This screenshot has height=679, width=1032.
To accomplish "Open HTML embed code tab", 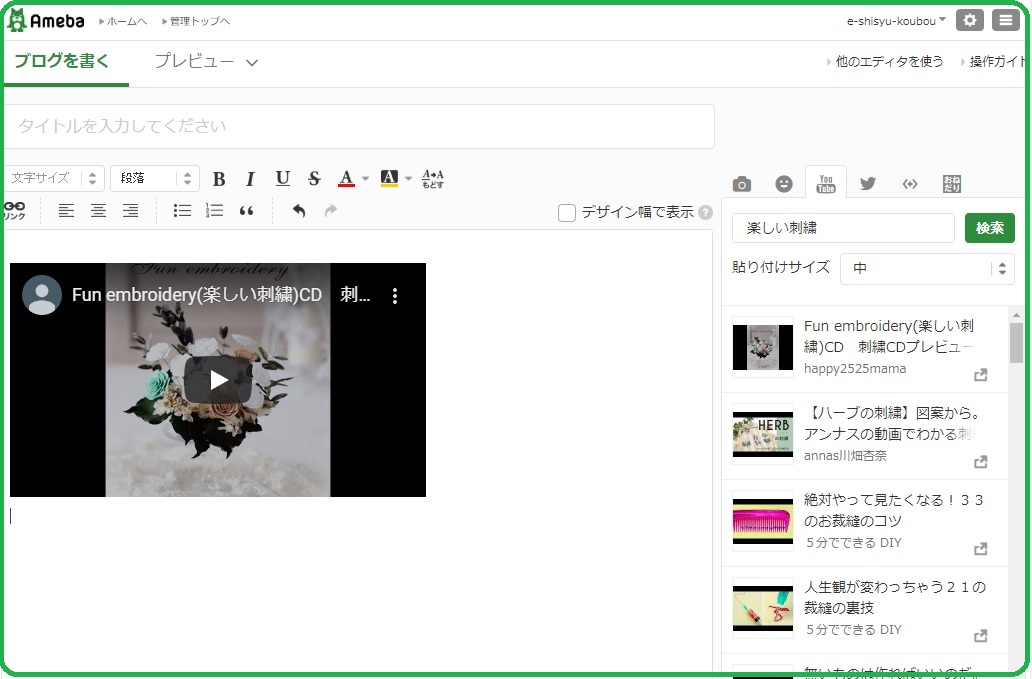I will pos(910,184).
